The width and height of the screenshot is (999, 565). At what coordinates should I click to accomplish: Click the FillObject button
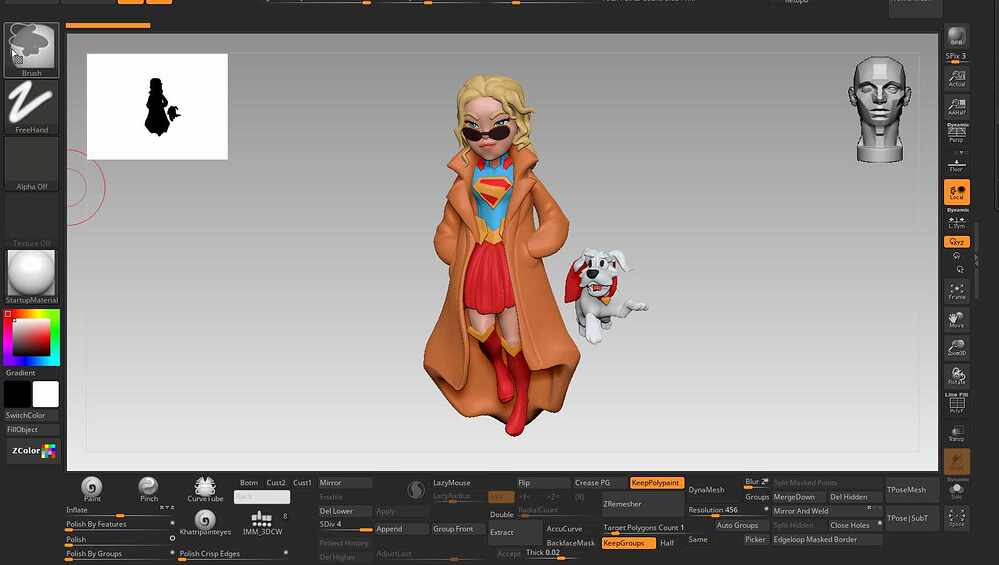pos(32,429)
